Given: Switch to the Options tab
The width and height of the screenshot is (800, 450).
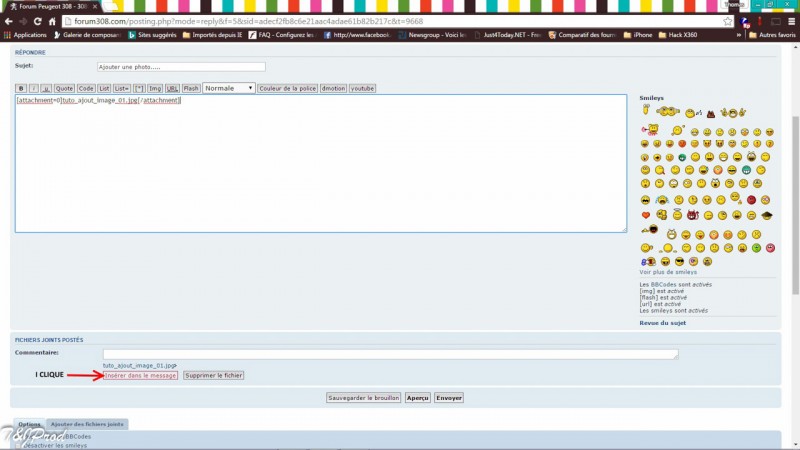Looking at the screenshot, I should [29, 424].
